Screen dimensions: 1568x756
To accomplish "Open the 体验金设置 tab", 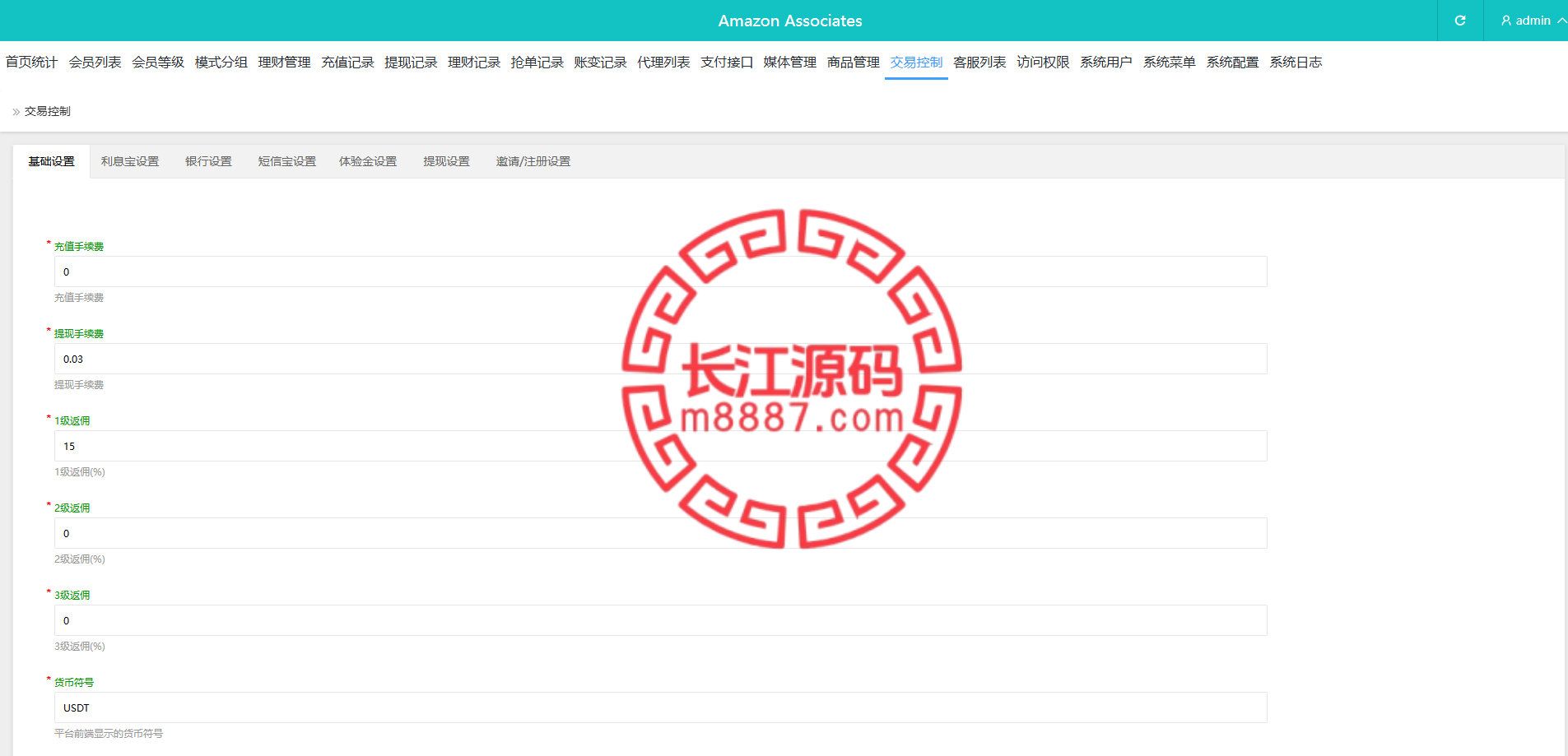I will tap(368, 161).
